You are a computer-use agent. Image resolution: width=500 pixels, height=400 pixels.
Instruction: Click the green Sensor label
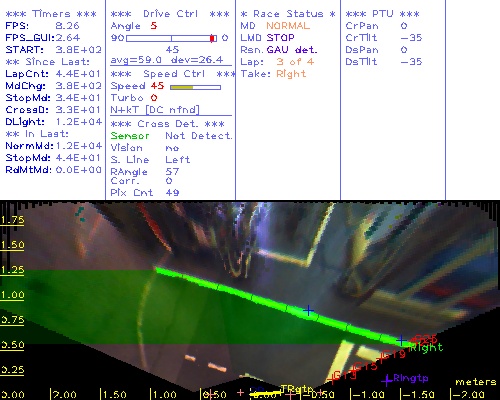tap(130, 136)
